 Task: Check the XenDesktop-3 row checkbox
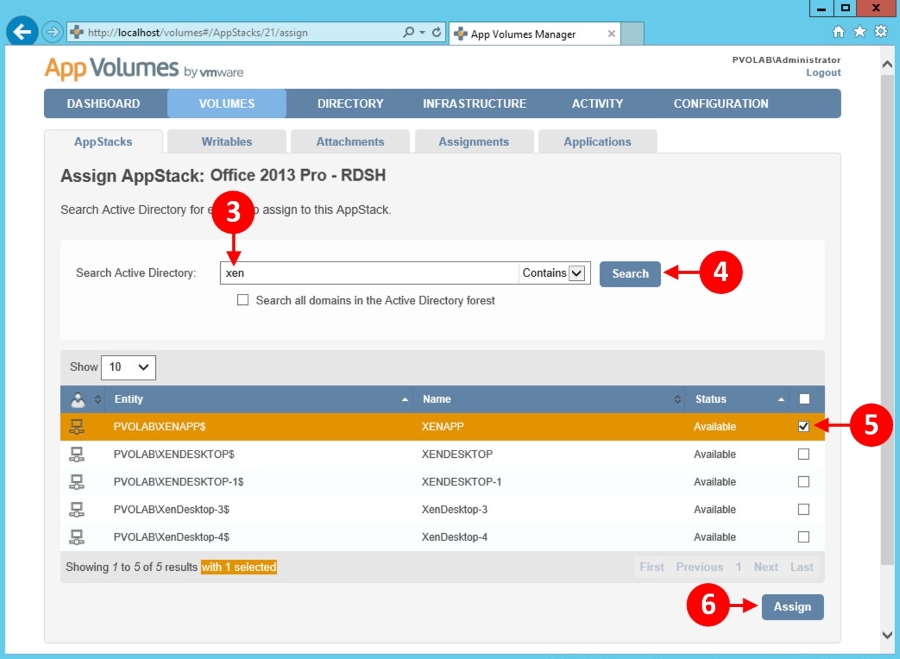click(x=804, y=509)
